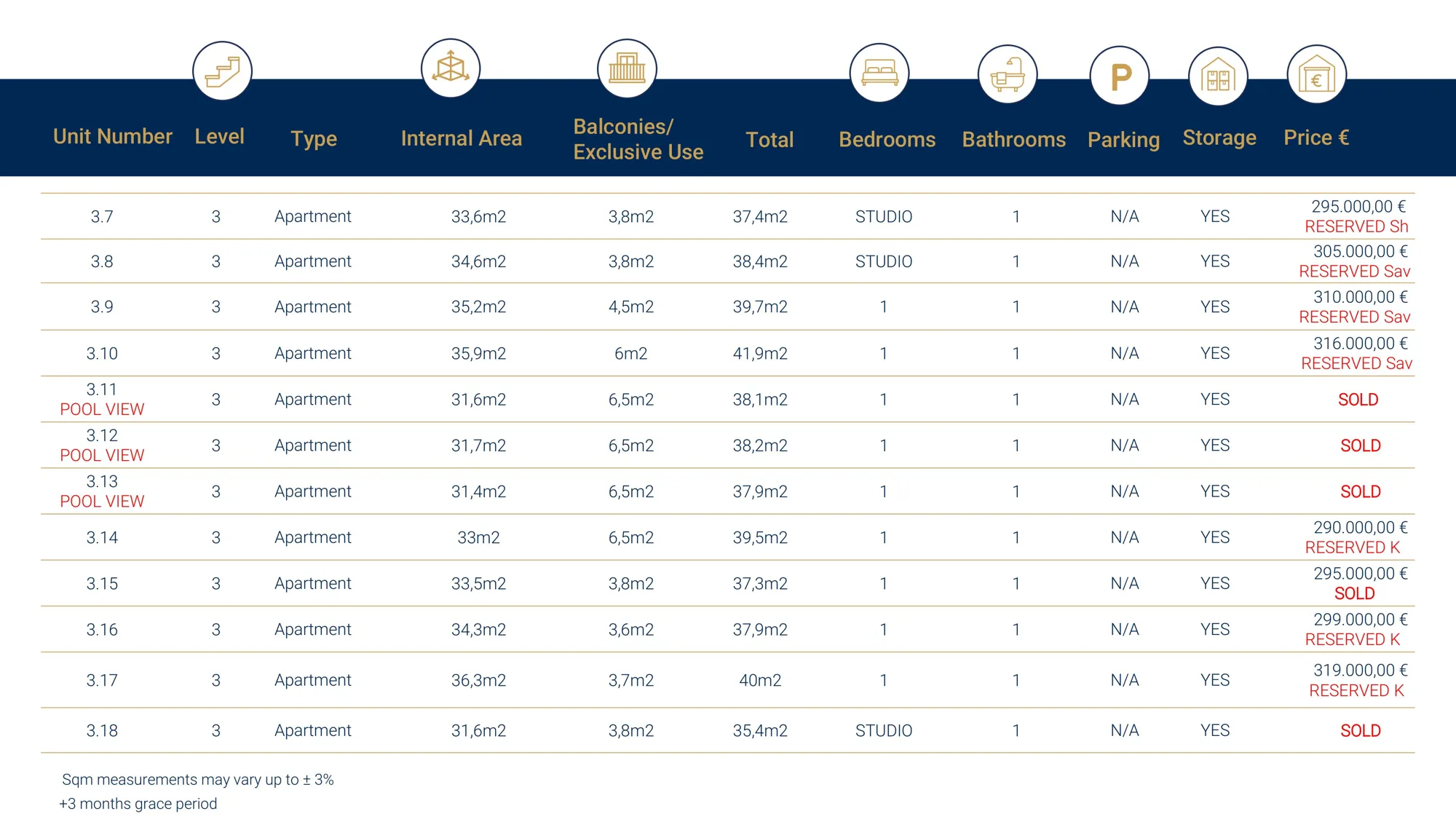
Task: Click the Bathrooms header label
Action: point(1013,139)
